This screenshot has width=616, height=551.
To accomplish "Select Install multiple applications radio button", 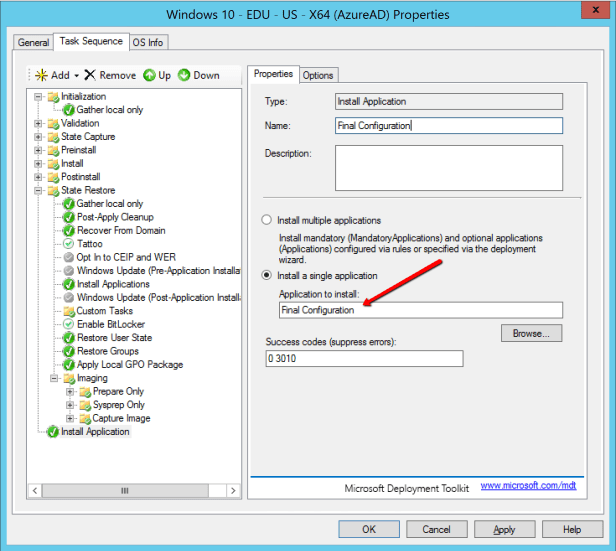I will coord(266,220).
